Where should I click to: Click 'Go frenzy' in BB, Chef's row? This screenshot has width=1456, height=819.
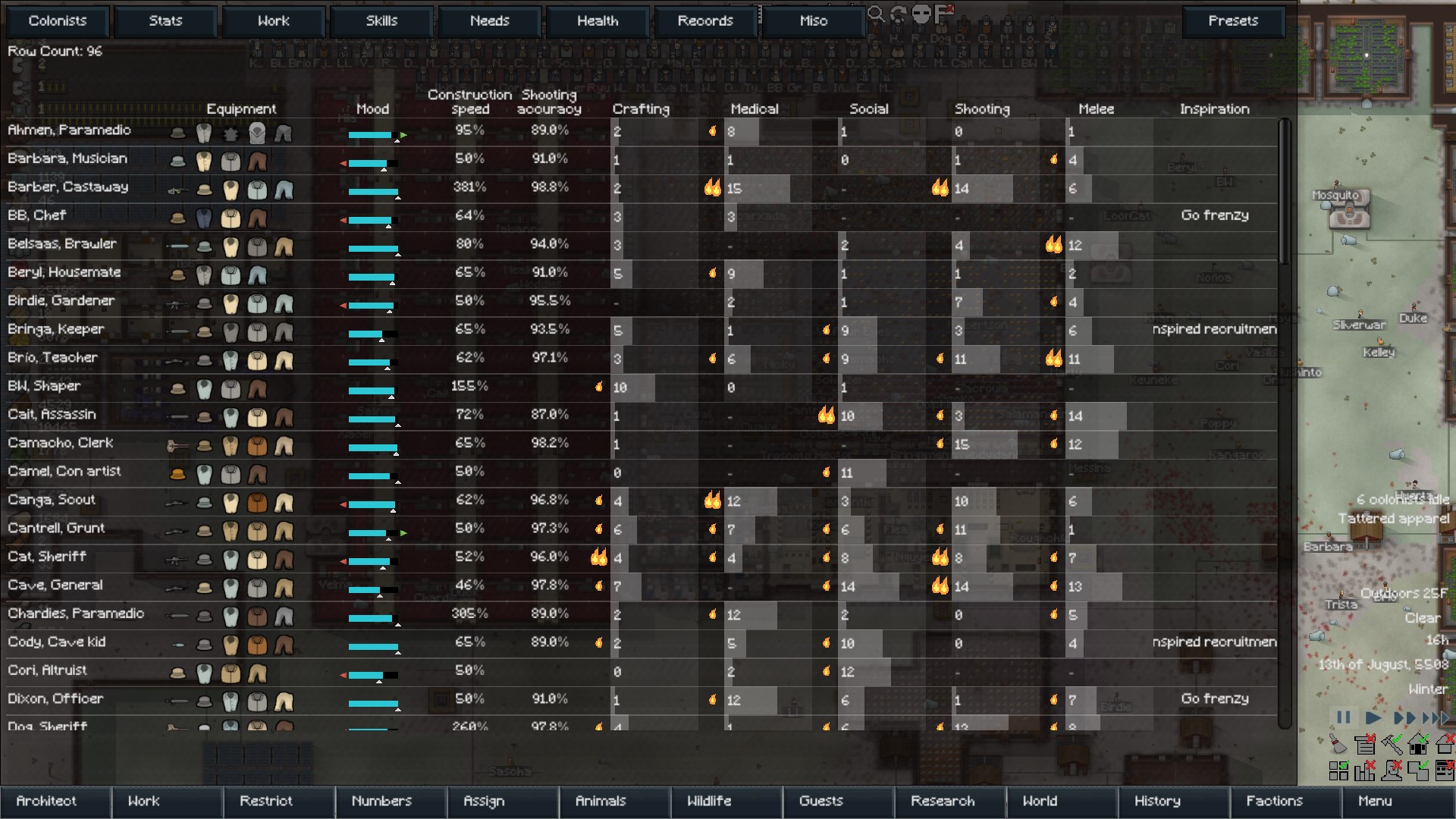tap(1214, 215)
